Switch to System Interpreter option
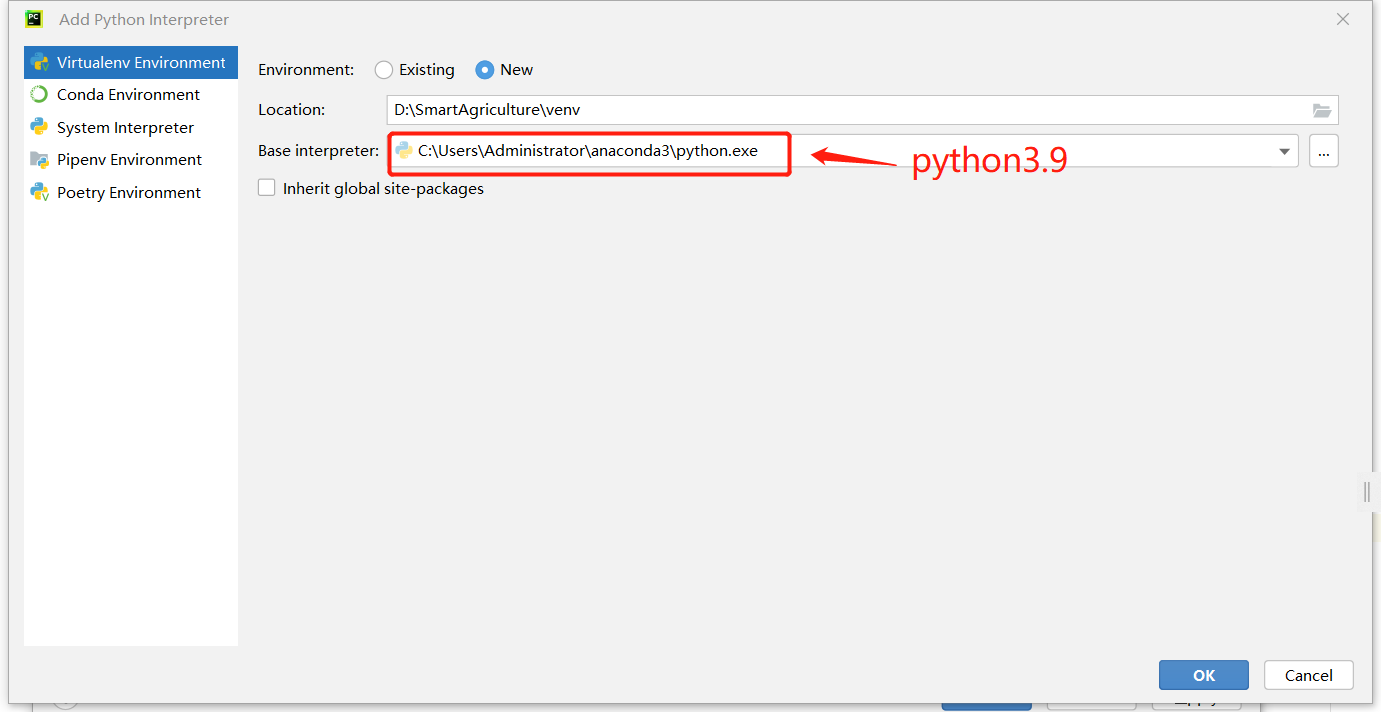 tap(125, 127)
